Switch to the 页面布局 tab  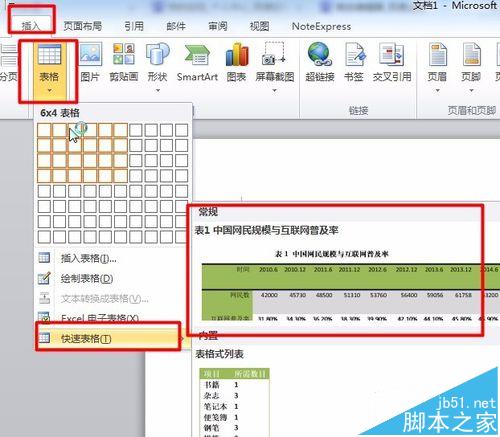pos(83,26)
